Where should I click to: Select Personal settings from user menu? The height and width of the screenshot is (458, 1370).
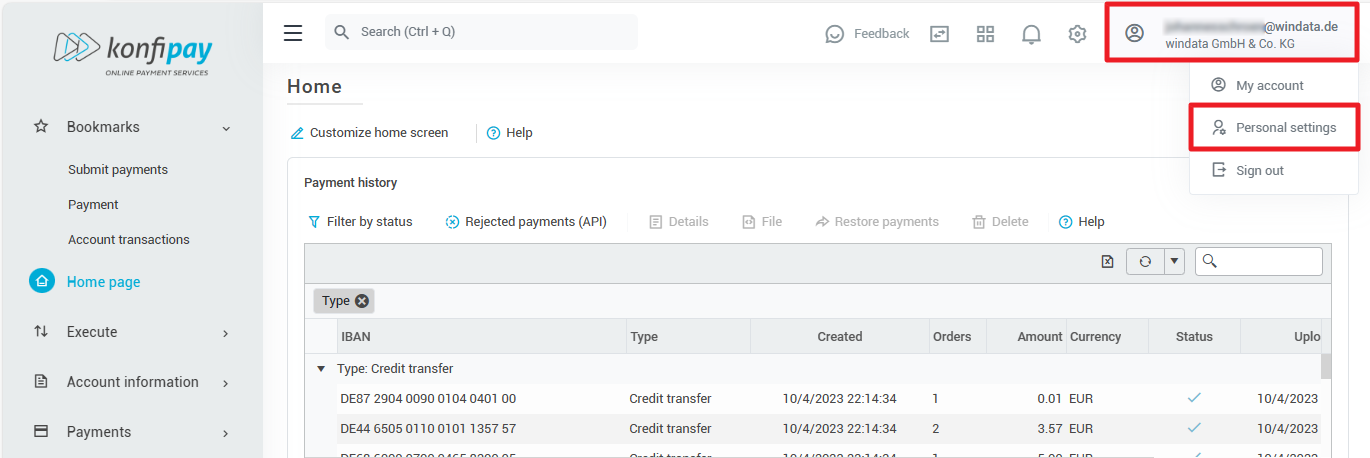(1285, 128)
